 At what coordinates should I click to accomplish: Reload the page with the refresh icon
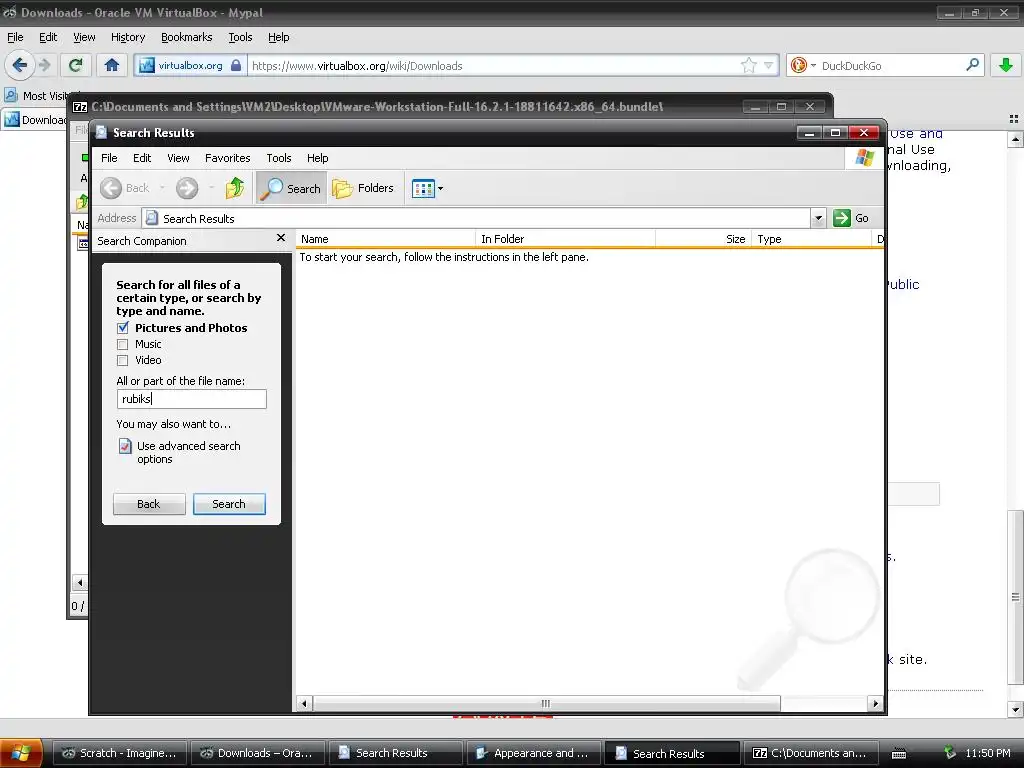tap(75, 65)
